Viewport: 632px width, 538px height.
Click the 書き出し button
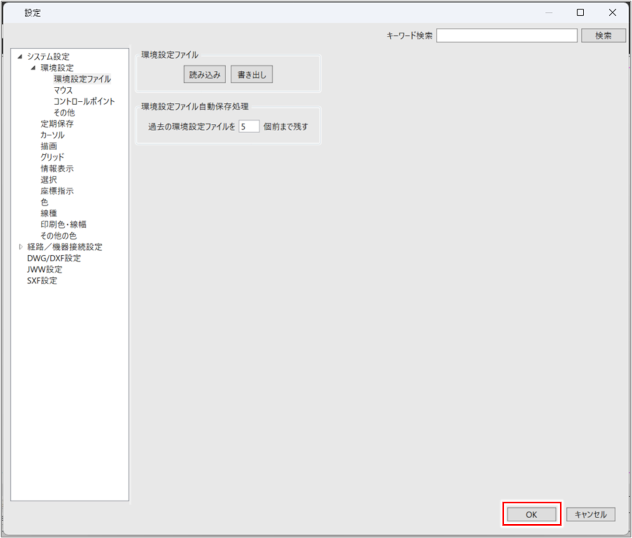pos(251,75)
